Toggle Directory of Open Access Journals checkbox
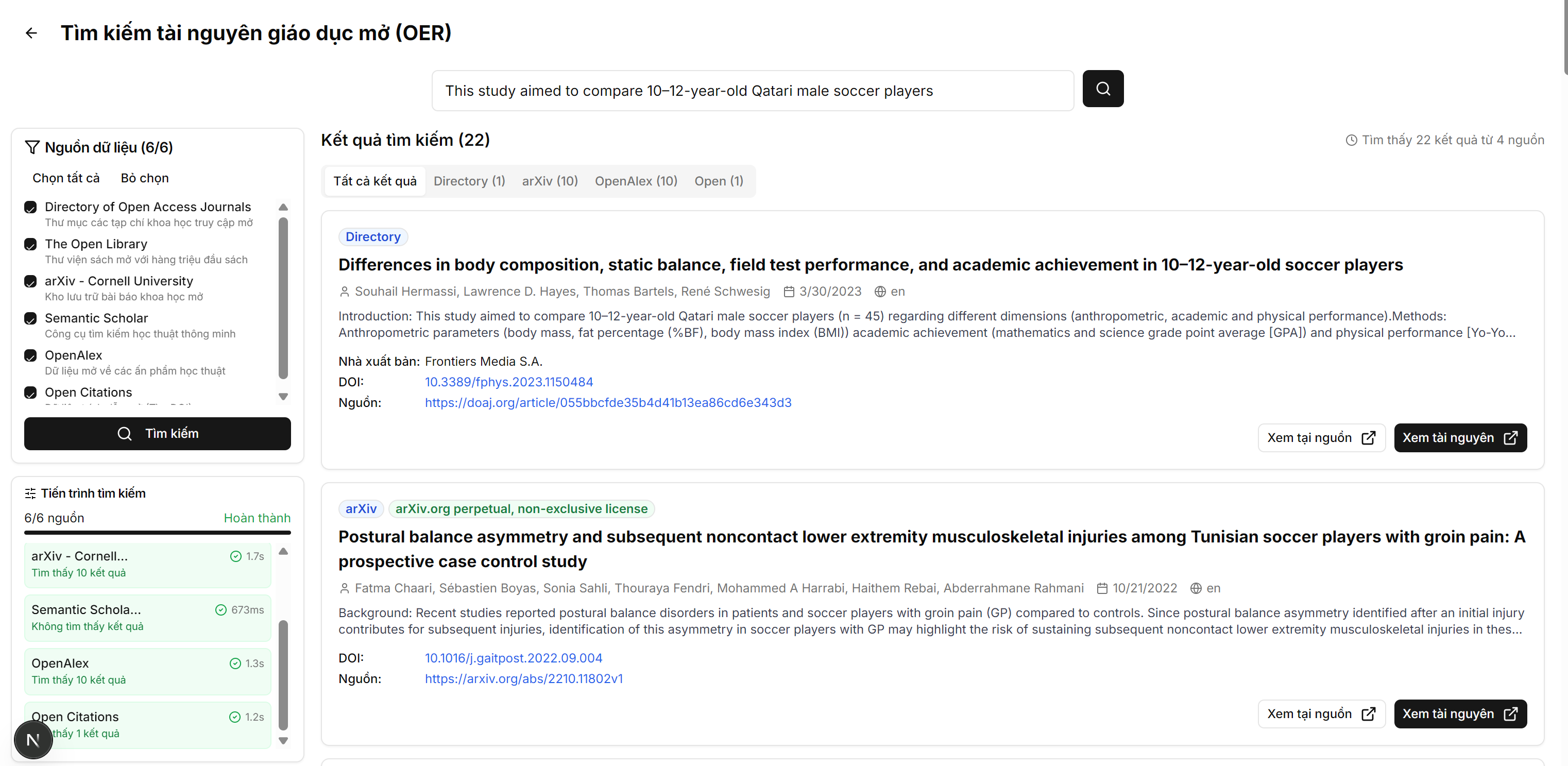1568x766 pixels. click(x=30, y=208)
